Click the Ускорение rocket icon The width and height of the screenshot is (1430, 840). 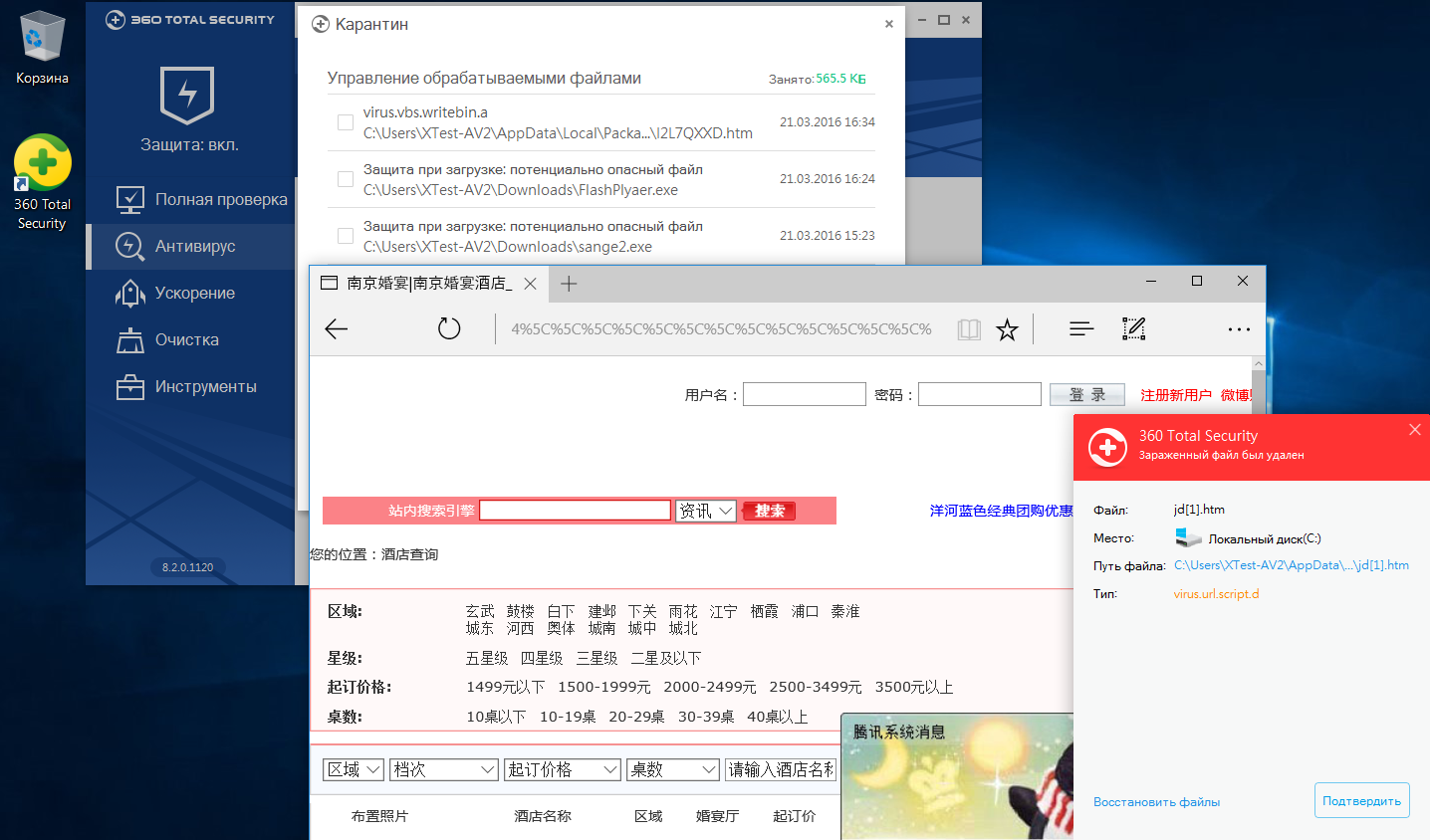pos(129,294)
